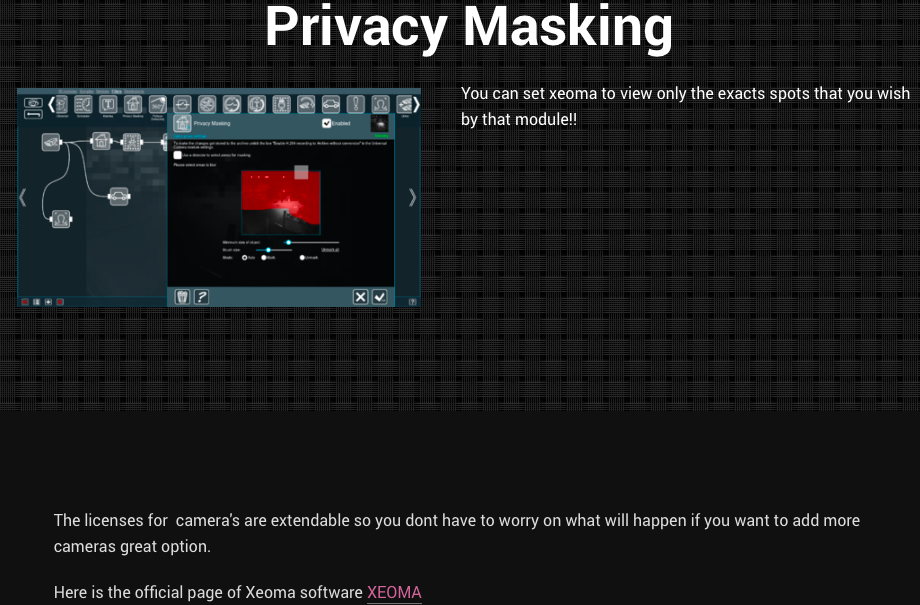Click the trash delete icon in dialog footer
Viewport: 920px width, 605px height.
pyautogui.click(x=182, y=297)
